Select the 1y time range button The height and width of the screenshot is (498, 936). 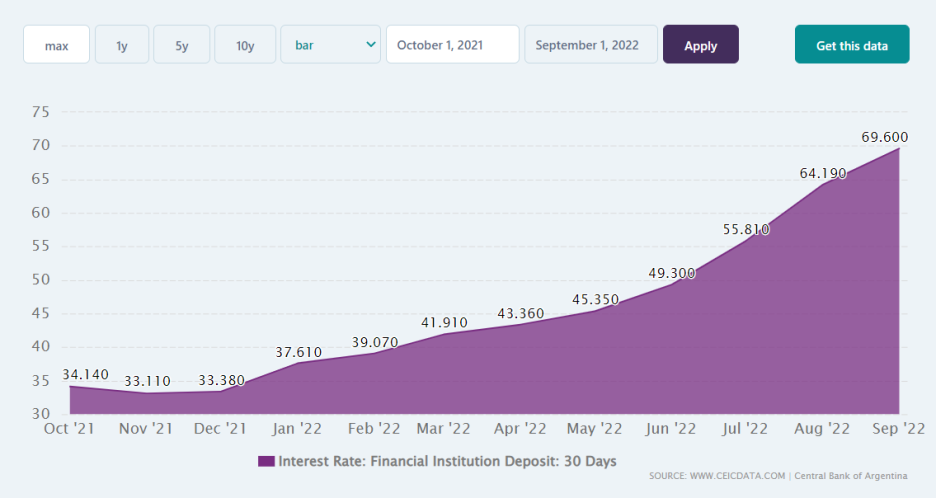(x=122, y=44)
